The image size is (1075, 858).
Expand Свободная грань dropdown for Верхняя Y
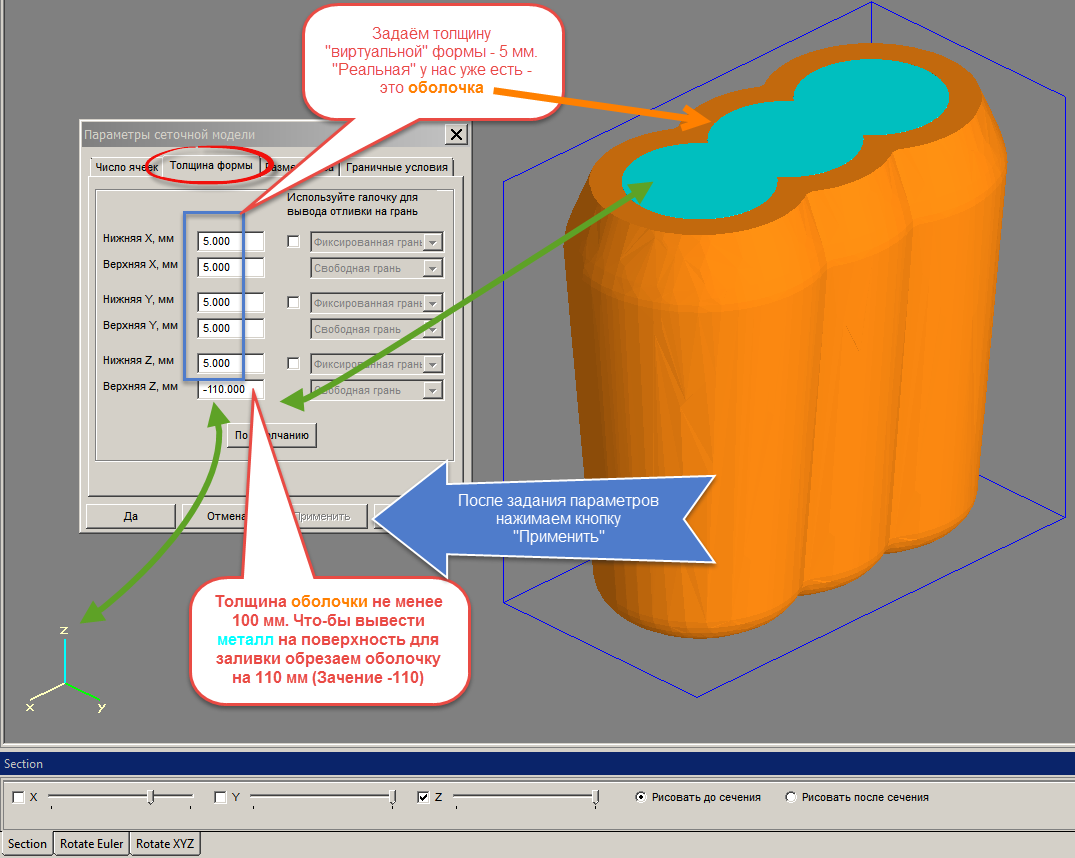coord(377,329)
